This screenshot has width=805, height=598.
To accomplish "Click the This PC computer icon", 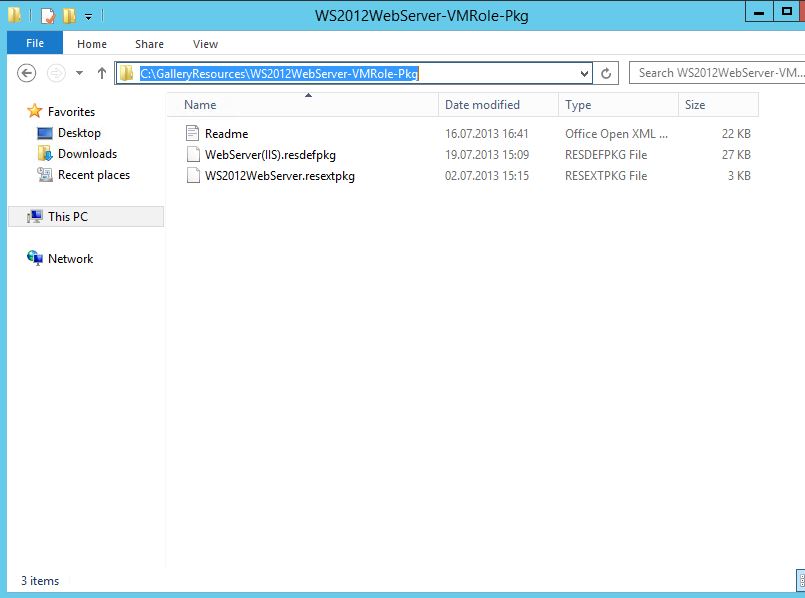I will click(34, 217).
